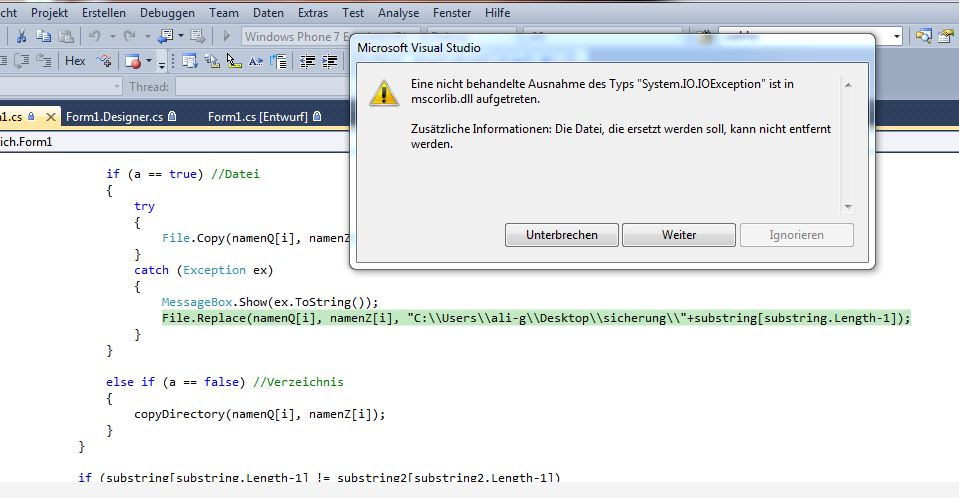Click the Decrease Indent icon
959x498 pixels.
point(308,61)
